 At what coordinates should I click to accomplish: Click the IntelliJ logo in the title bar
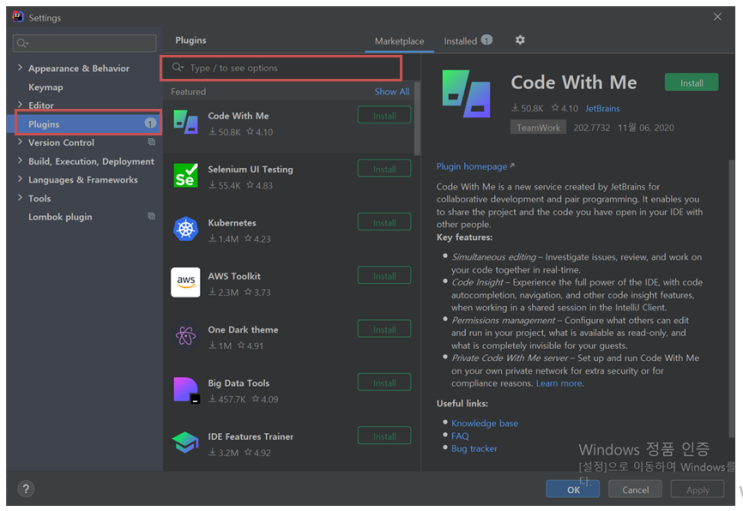pyautogui.click(x=18, y=17)
